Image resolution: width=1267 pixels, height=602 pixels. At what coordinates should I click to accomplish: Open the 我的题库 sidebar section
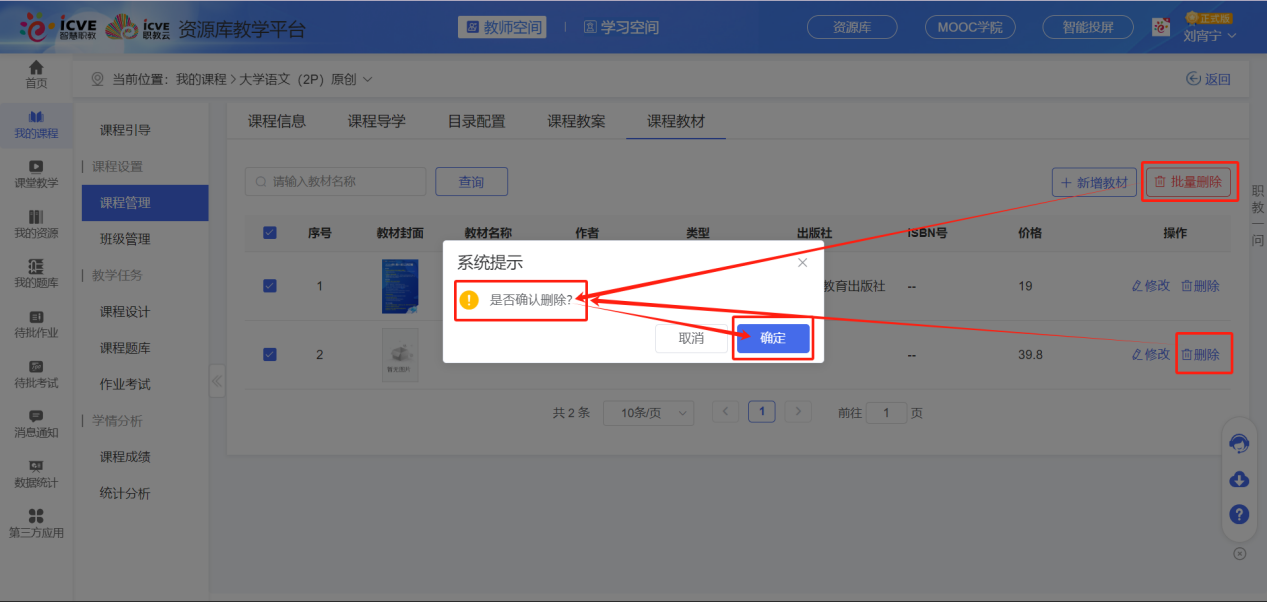point(36,272)
